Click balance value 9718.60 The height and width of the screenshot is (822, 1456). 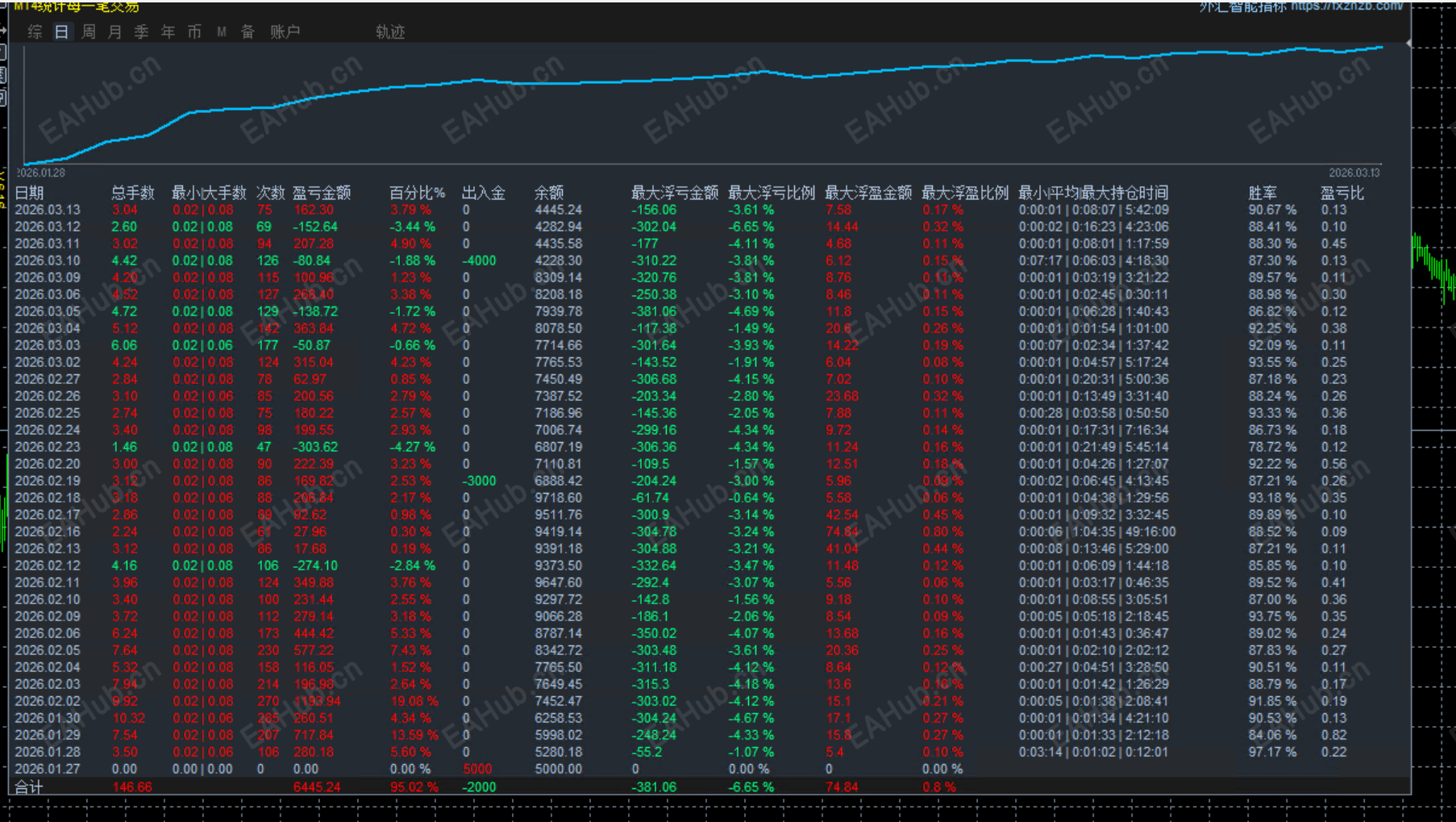(558, 498)
